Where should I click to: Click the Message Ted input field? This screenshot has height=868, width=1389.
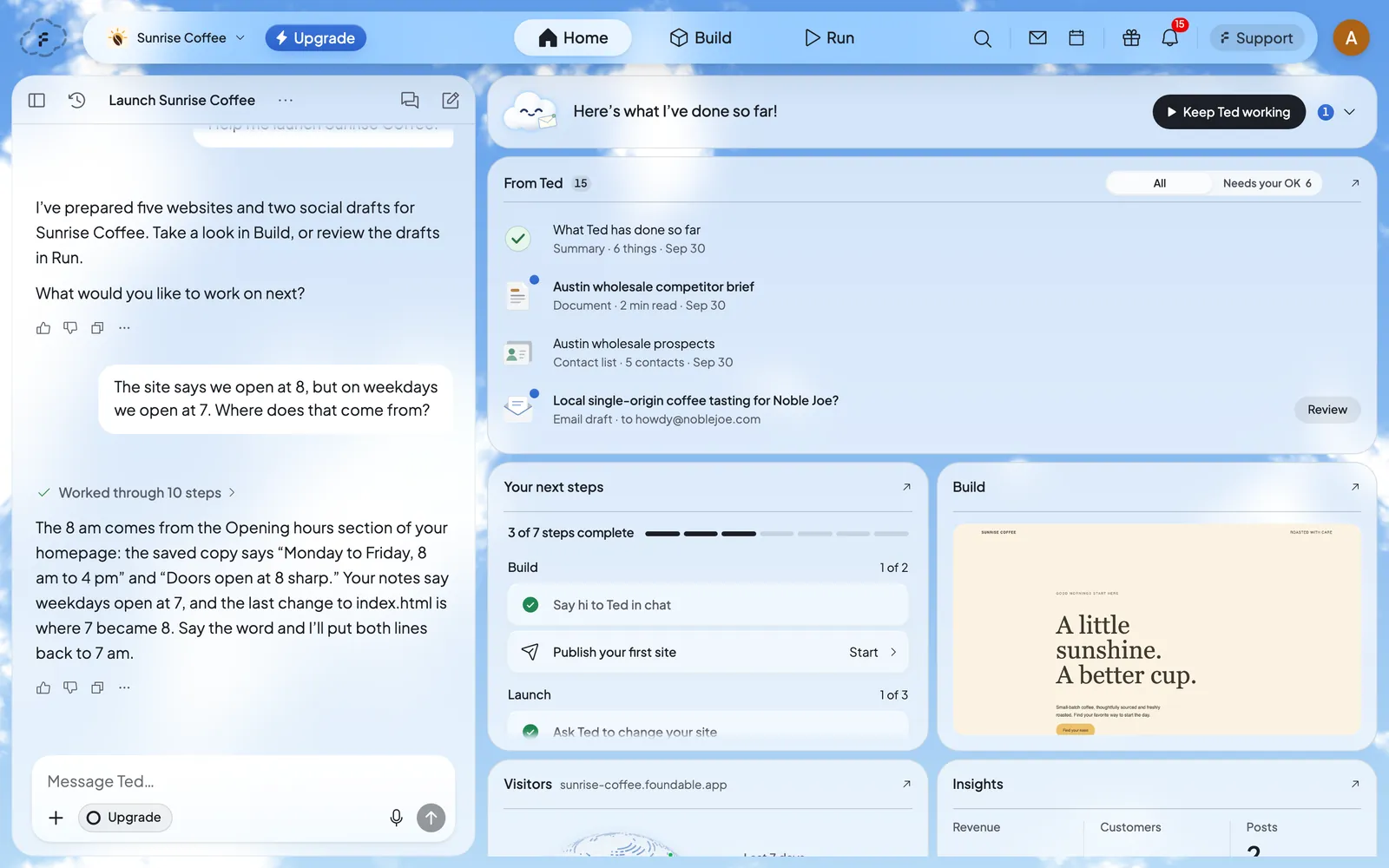pos(243,781)
